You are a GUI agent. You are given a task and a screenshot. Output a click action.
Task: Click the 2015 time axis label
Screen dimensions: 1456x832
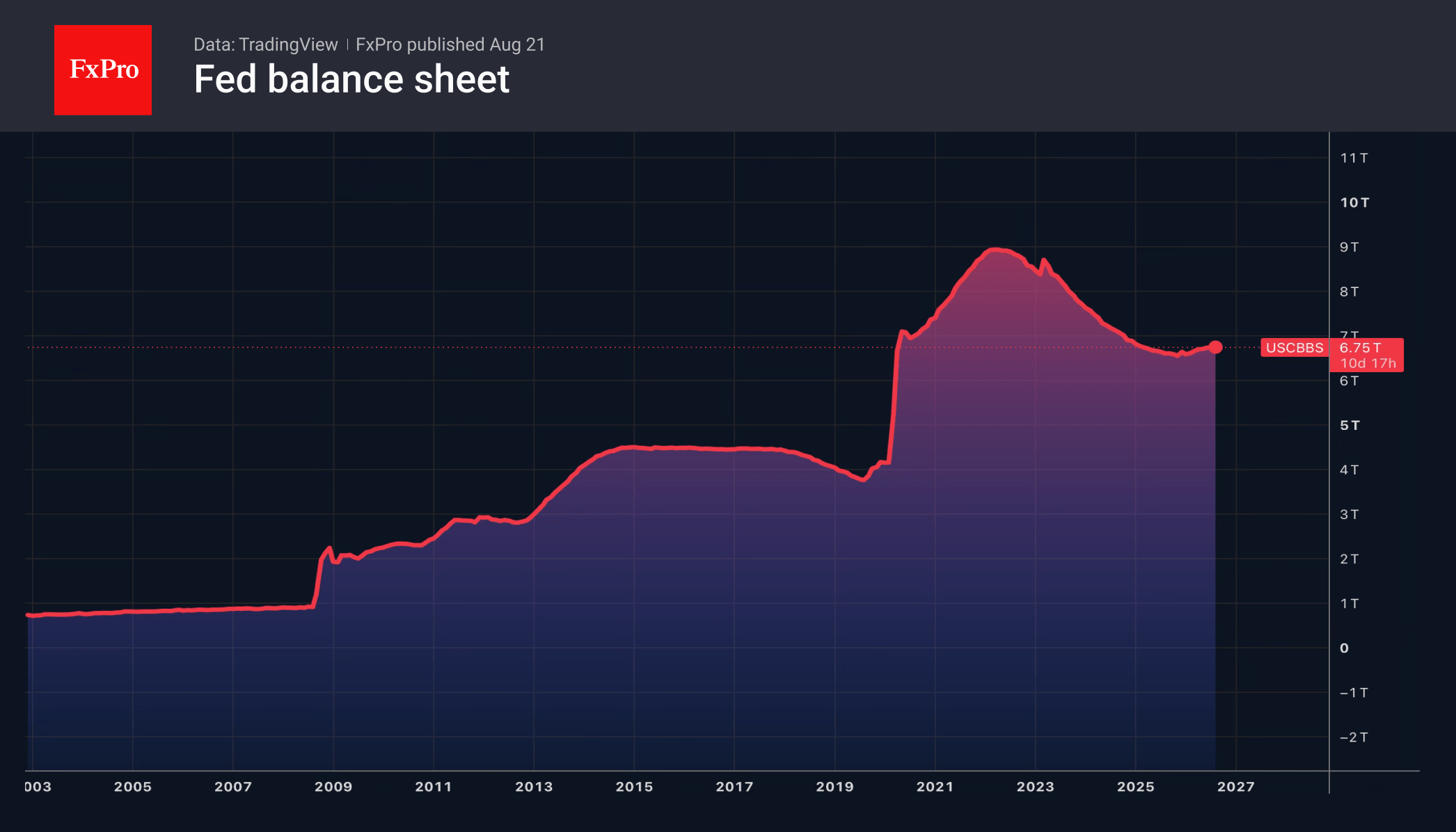tap(634, 786)
